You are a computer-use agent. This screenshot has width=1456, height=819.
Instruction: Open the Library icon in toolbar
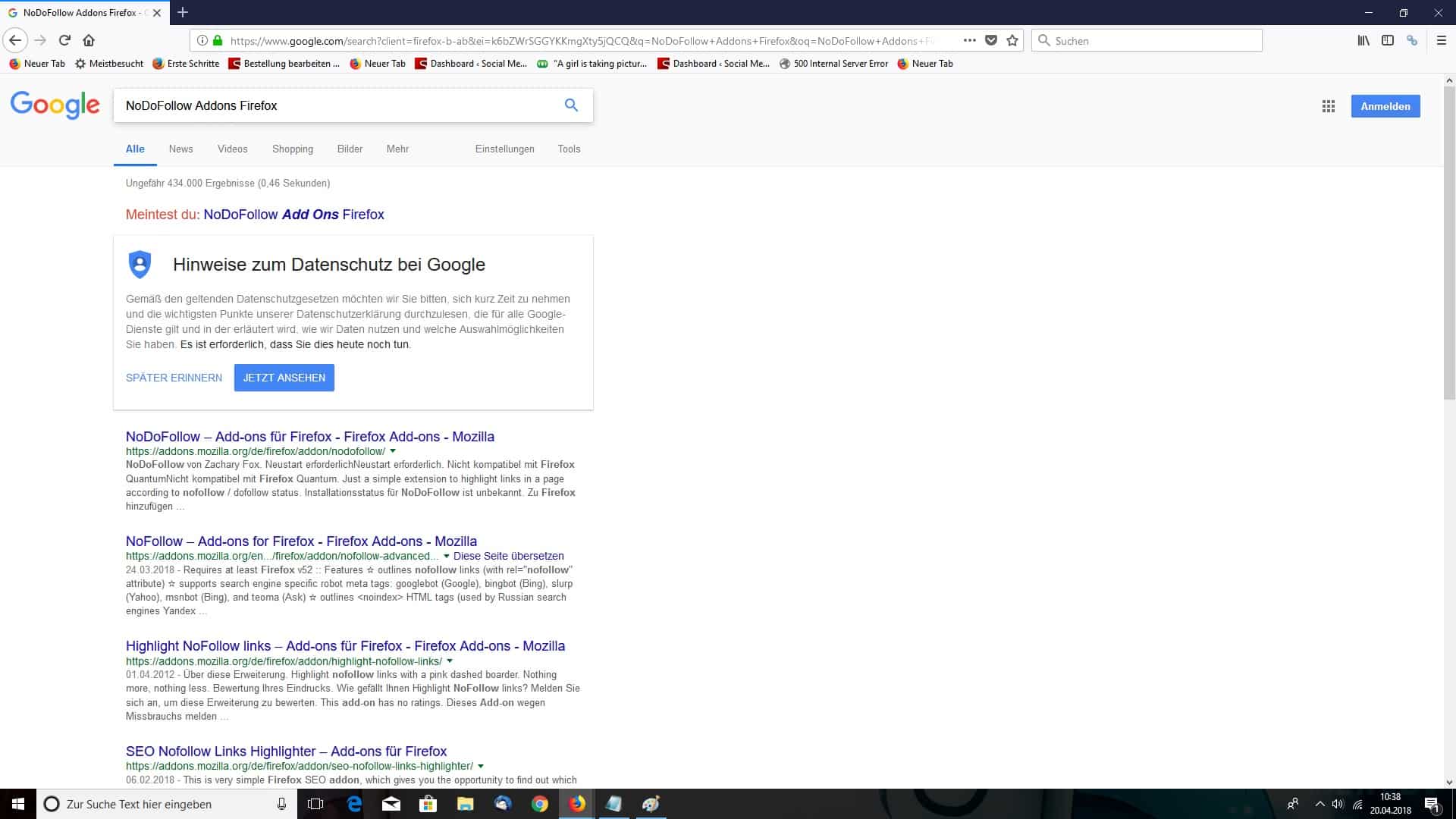[1363, 40]
